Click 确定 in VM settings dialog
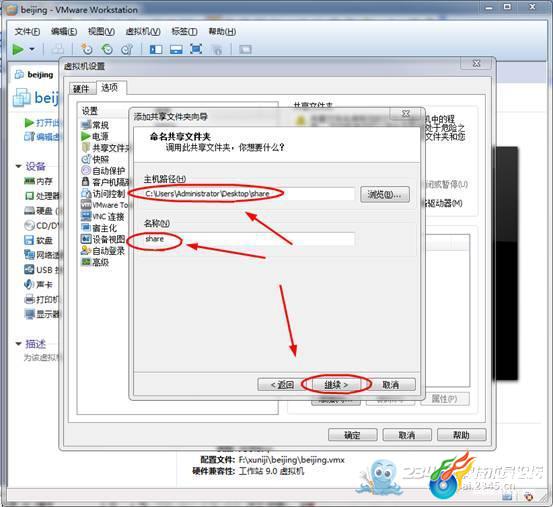Viewport: 553px width, 507px height. click(352, 435)
